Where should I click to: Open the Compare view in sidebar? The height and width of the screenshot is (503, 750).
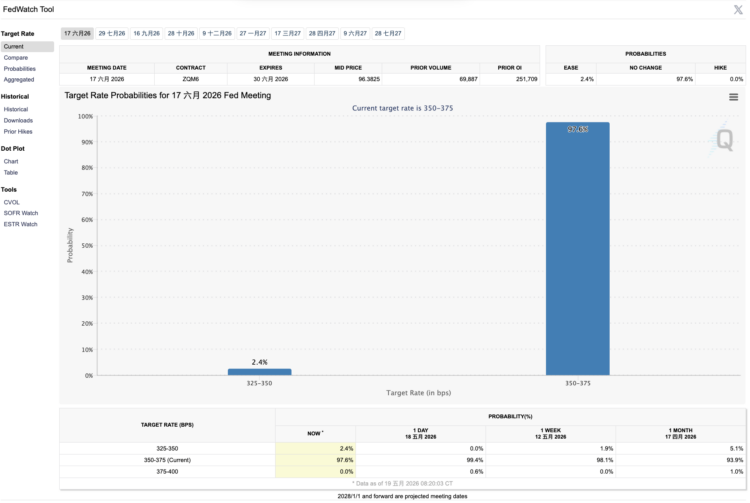click(16, 58)
